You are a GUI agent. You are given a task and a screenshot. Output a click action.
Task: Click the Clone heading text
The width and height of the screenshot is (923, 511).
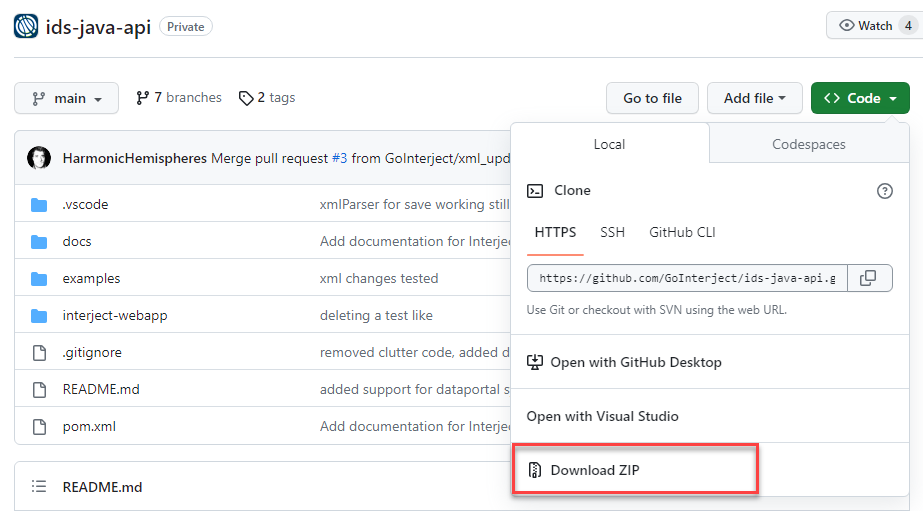point(572,191)
